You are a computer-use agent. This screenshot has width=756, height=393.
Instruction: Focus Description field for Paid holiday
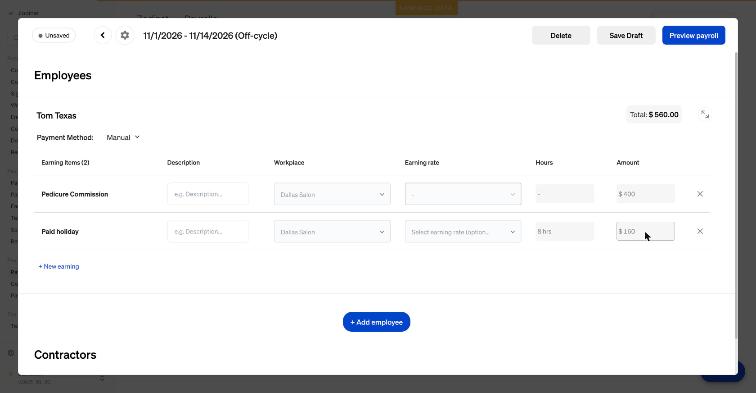click(x=208, y=231)
